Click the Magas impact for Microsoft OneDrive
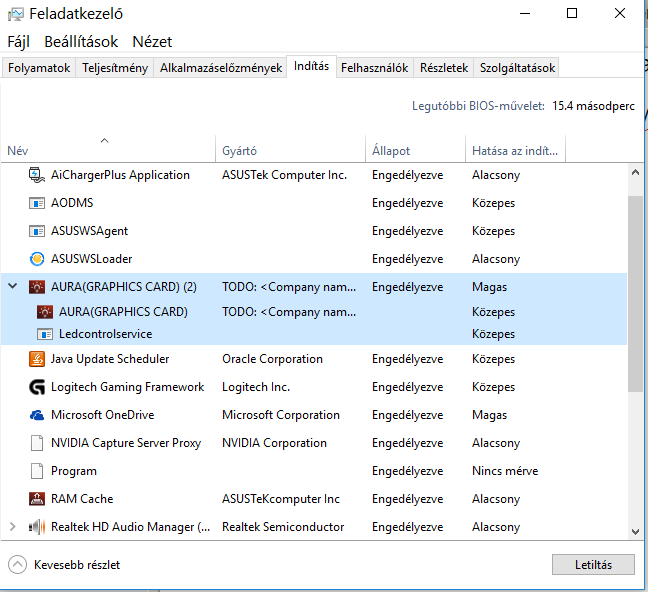 [x=489, y=415]
